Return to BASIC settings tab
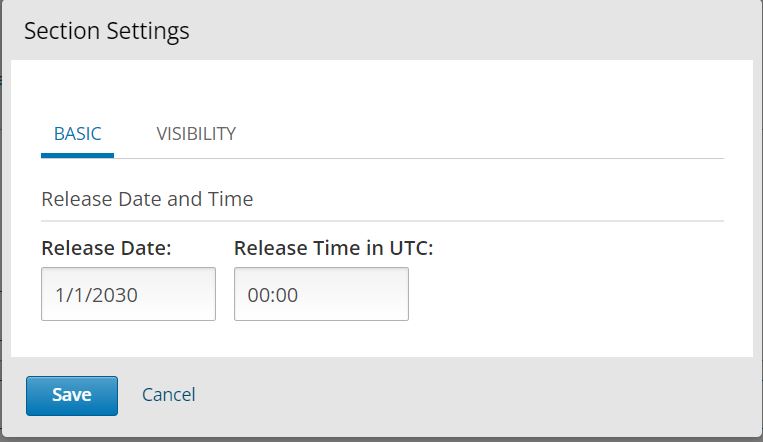 [77, 134]
